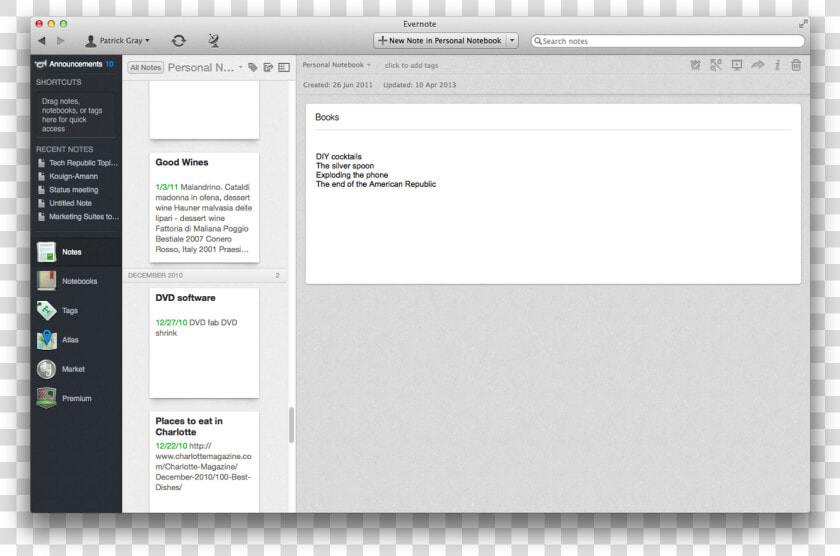840x556 pixels.
Task: Click the line The end of the American Republic
Action: (376, 184)
